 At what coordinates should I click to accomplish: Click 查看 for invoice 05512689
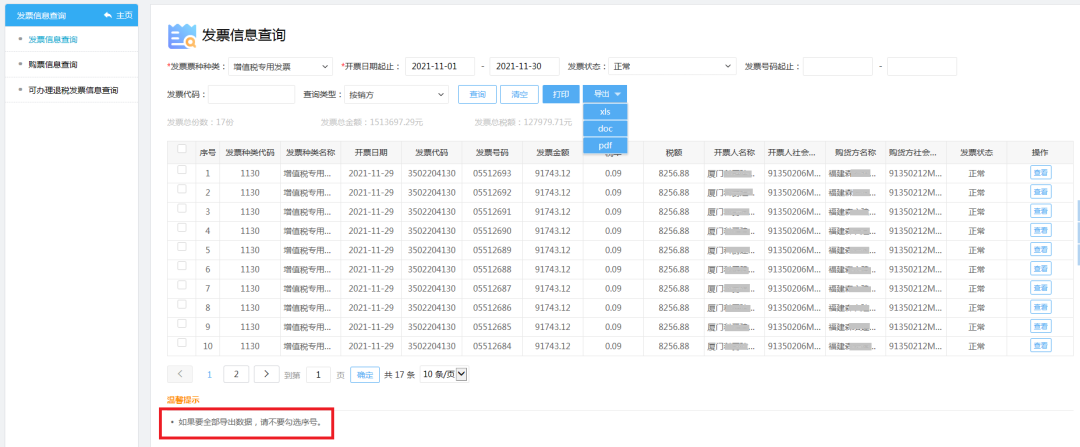click(x=1041, y=249)
